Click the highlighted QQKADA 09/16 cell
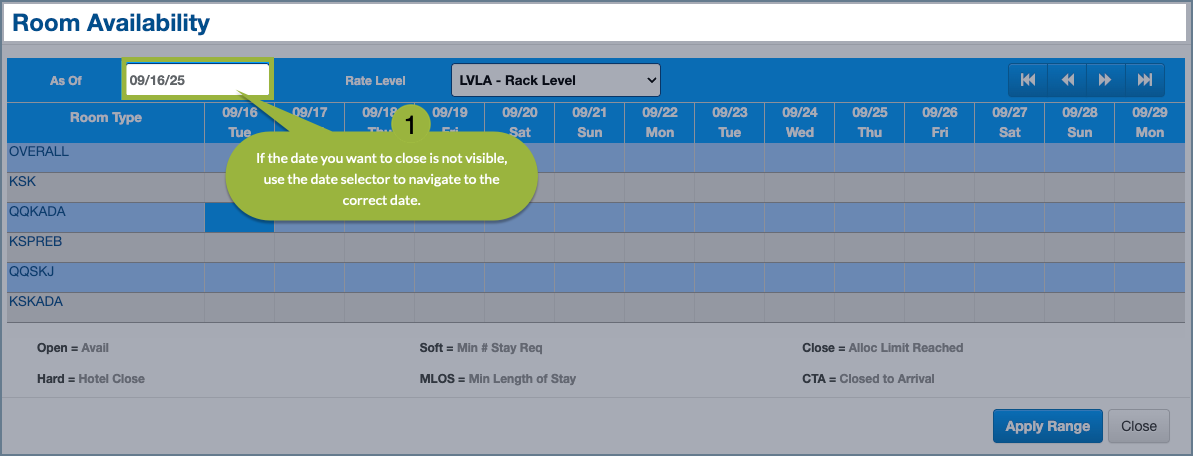The image size is (1193, 456). click(239, 217)
